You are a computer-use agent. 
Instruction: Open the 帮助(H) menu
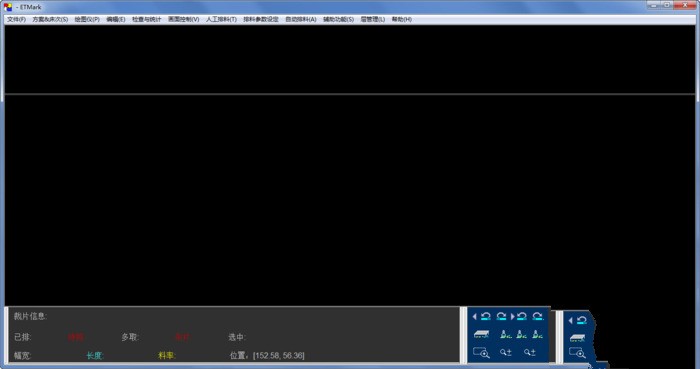[x=402, y=19]
